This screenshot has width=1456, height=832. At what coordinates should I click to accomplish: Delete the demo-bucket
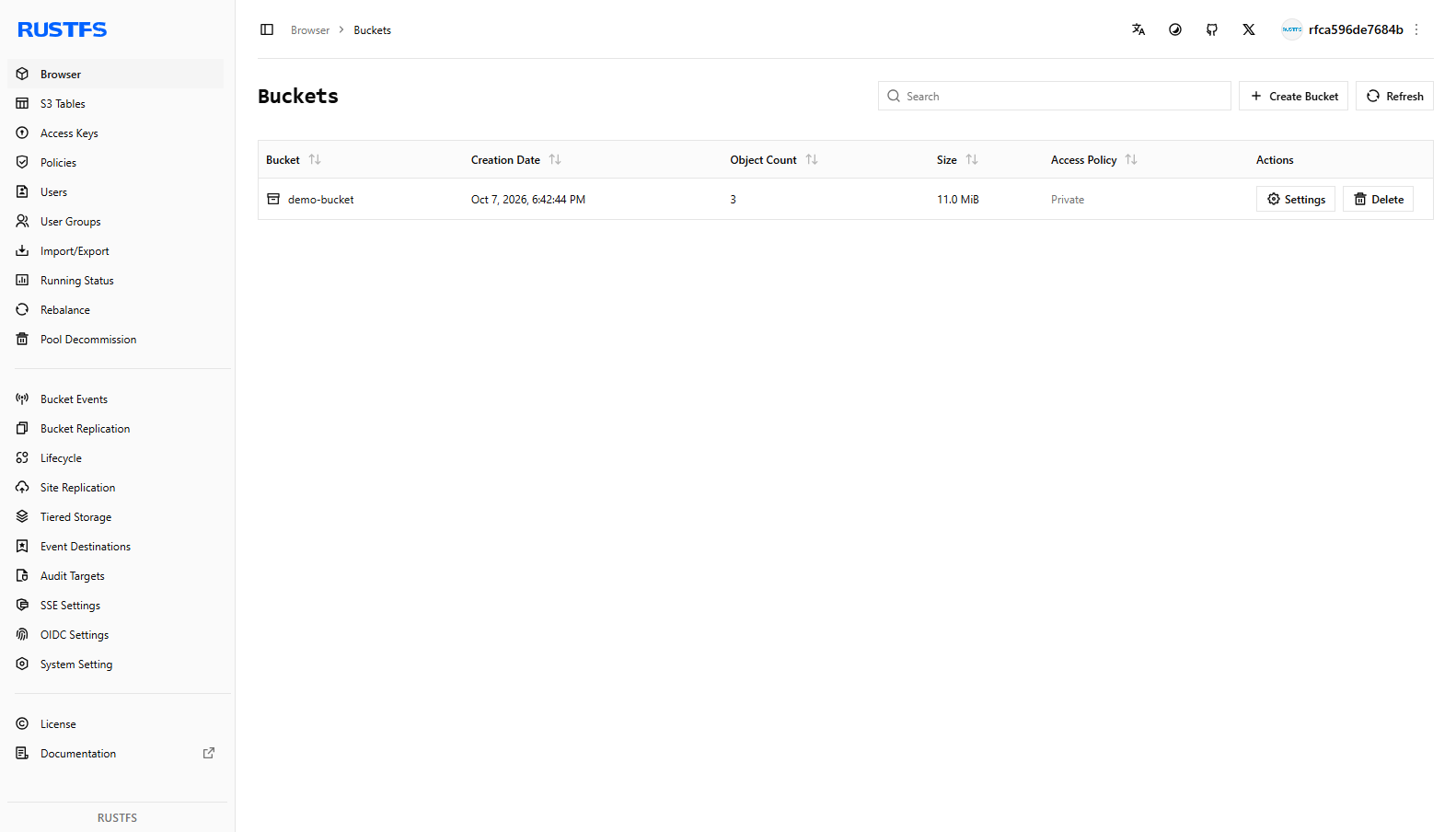pos(1378,199)
